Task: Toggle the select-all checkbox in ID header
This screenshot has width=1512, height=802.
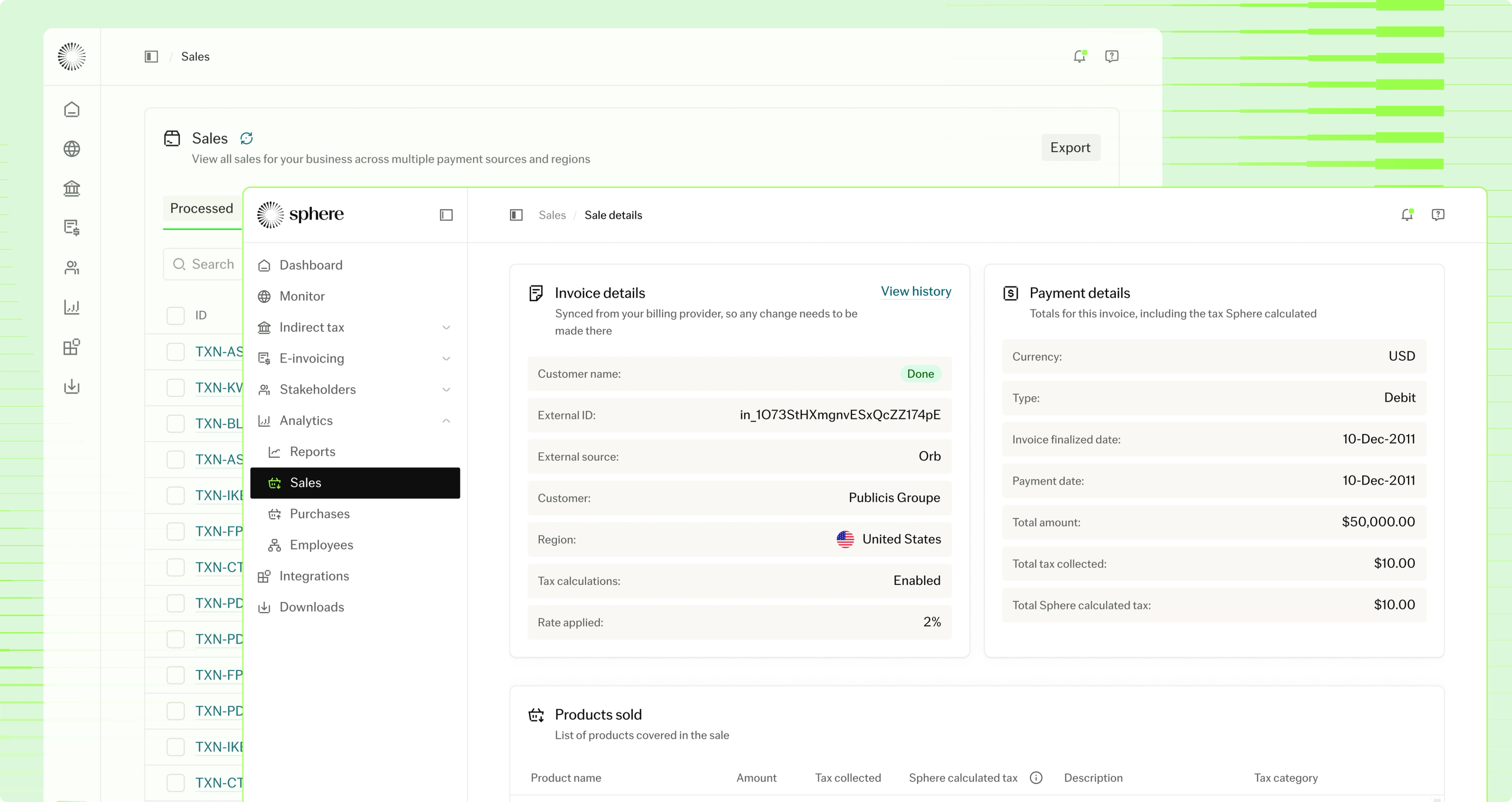Action: click(176, 315)
